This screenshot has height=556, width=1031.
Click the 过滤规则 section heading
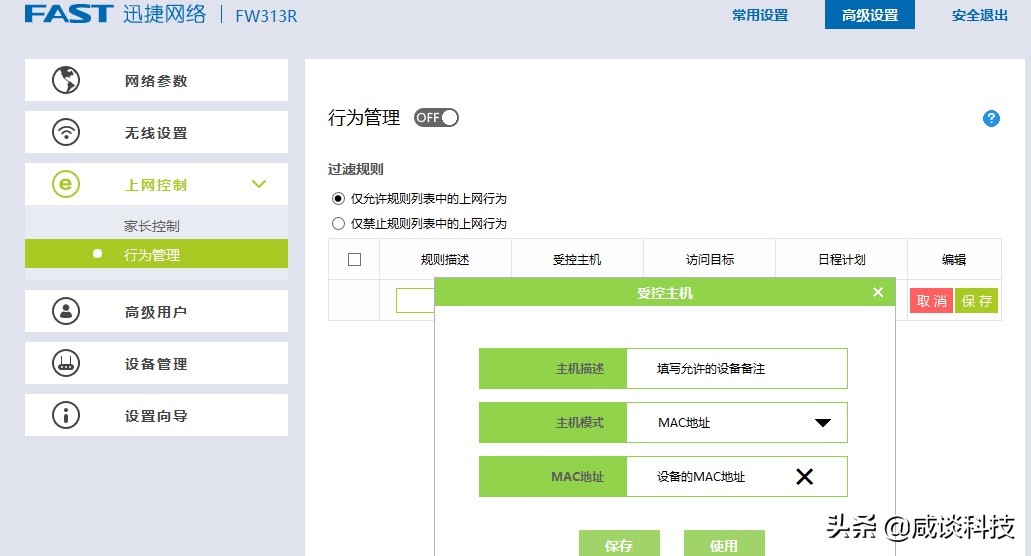356,169
